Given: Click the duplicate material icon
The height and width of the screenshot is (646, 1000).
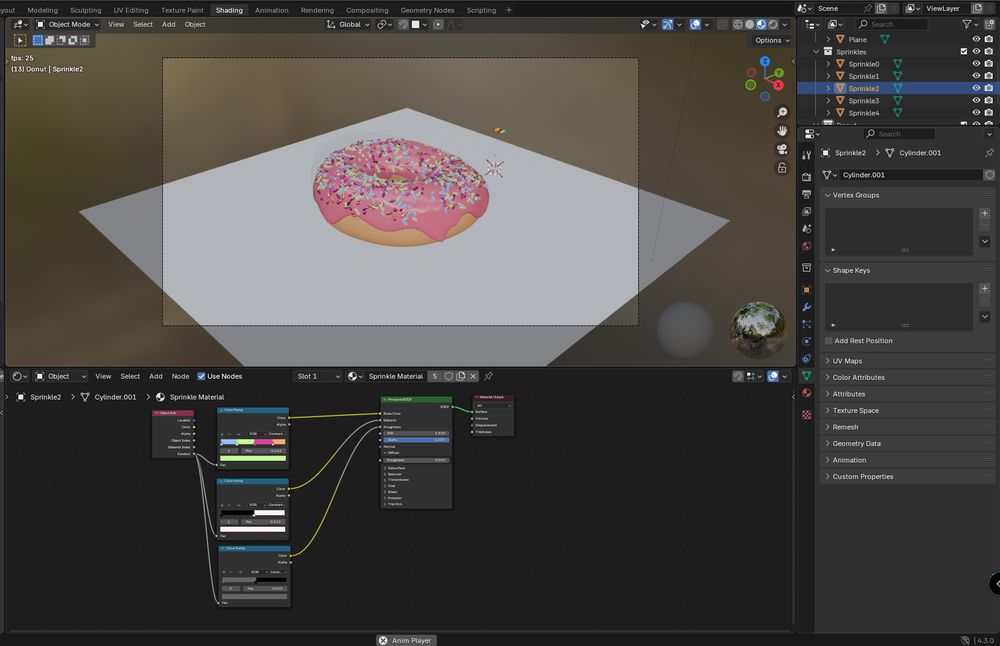Looking at the screenshot, I should tap(461, 376).
